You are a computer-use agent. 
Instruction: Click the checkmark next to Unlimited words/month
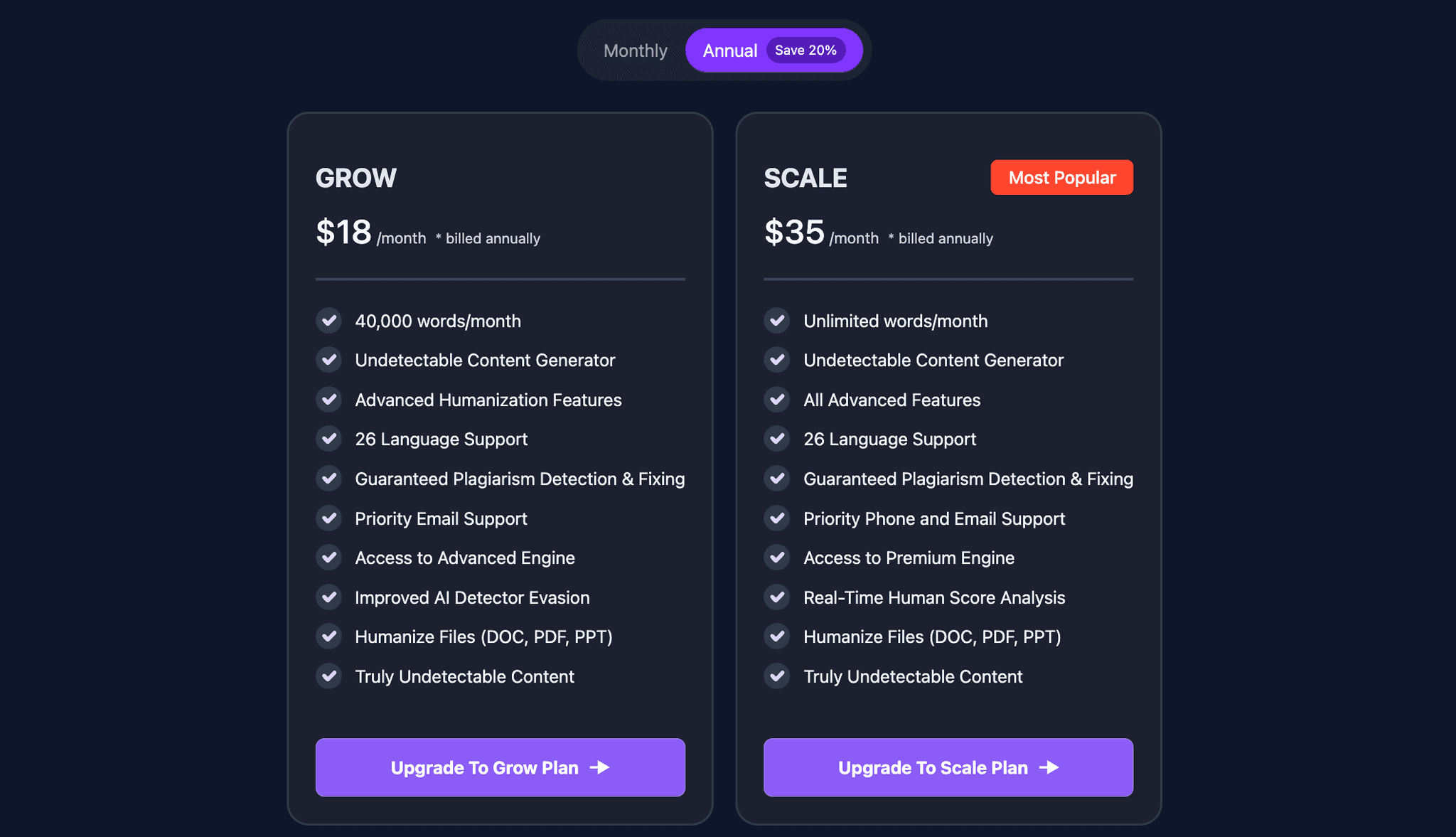coord(776,321)
